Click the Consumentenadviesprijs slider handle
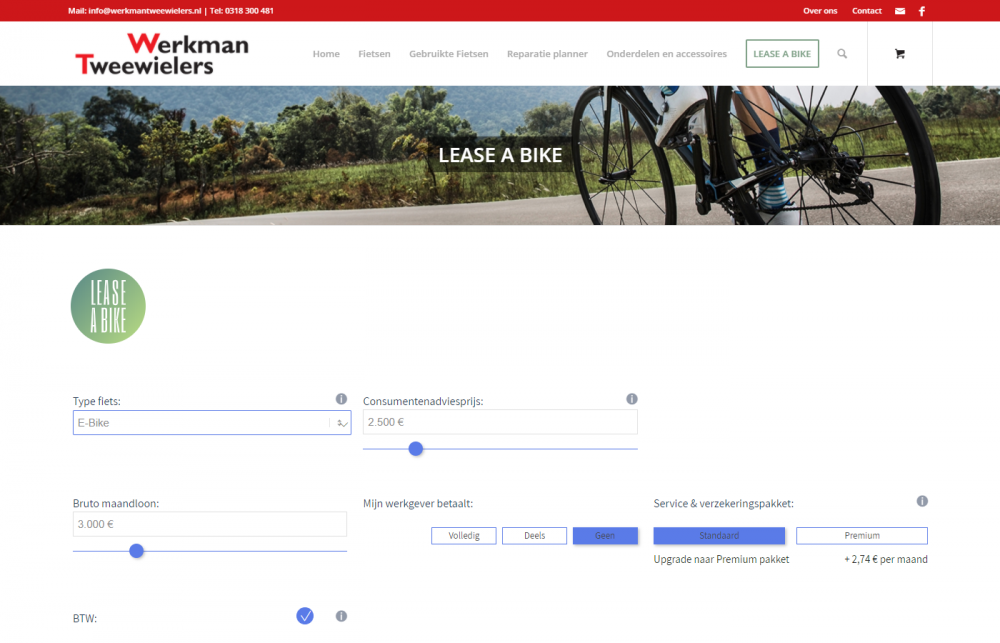 pyautogui.click(x=416, y=448)
